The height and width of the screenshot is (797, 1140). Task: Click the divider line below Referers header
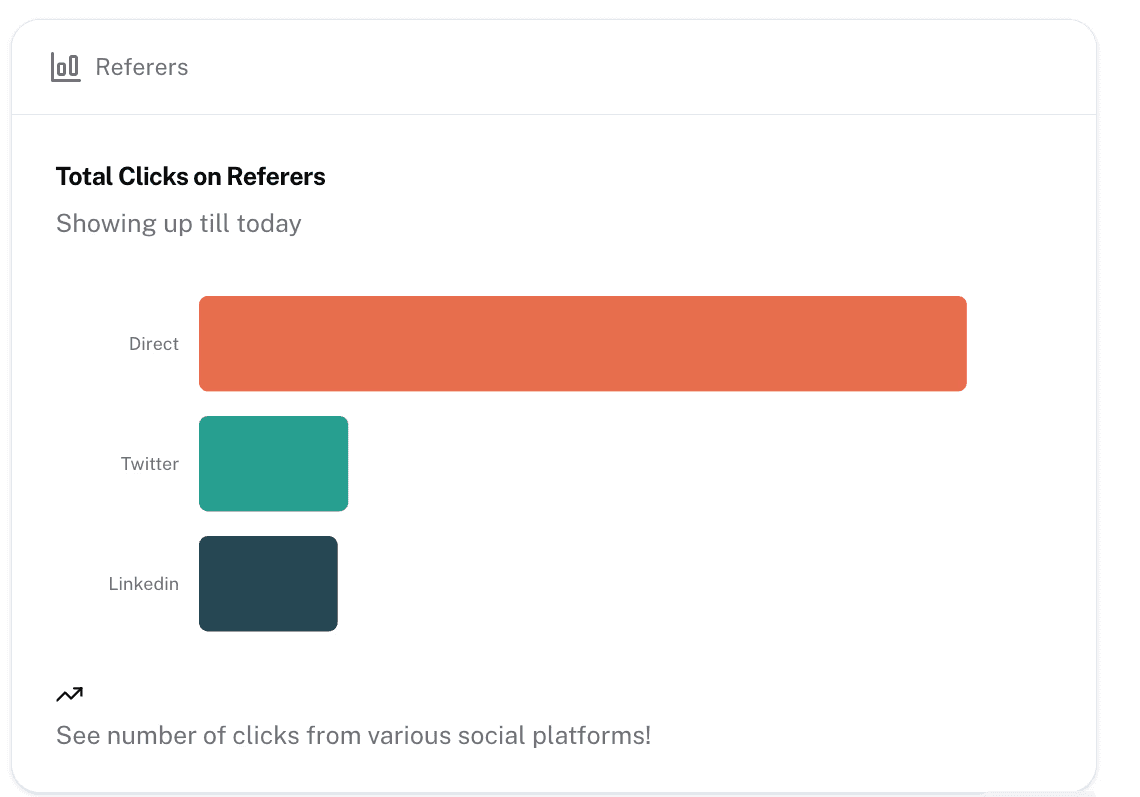tap(554, 114)
